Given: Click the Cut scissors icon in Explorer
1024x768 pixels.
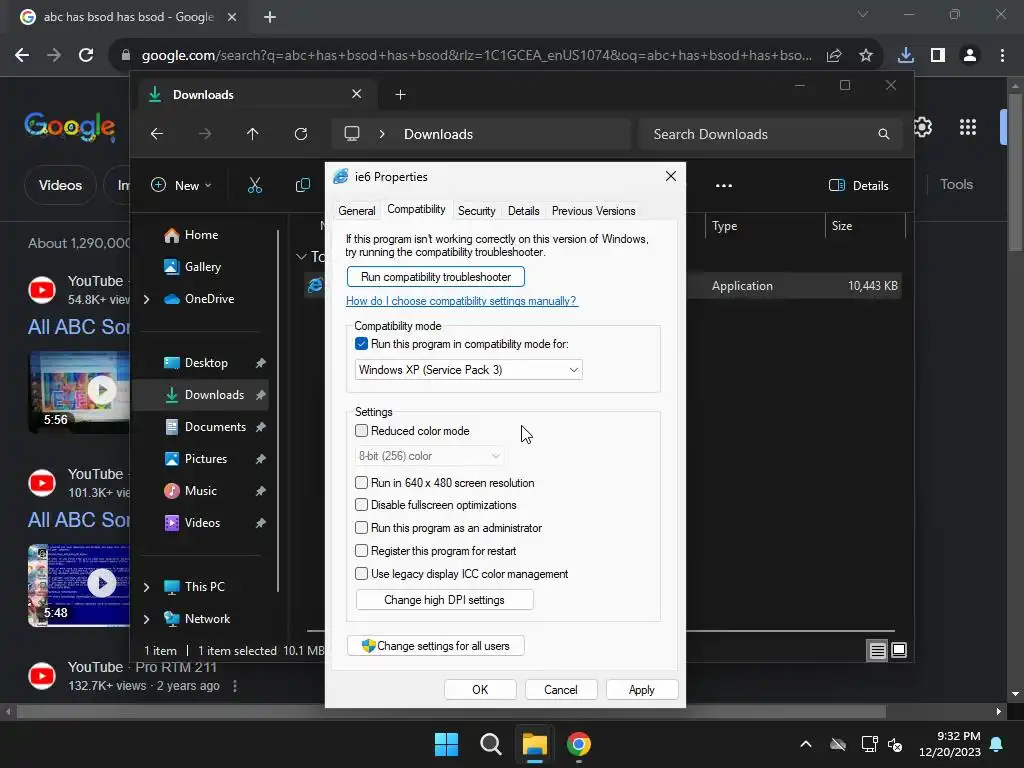Looking at the screenshot, I should click(x=255, y=185).
